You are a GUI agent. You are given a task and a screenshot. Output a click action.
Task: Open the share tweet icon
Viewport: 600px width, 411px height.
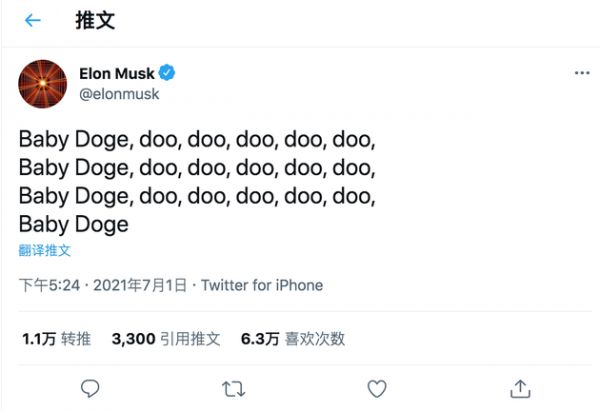520,388
